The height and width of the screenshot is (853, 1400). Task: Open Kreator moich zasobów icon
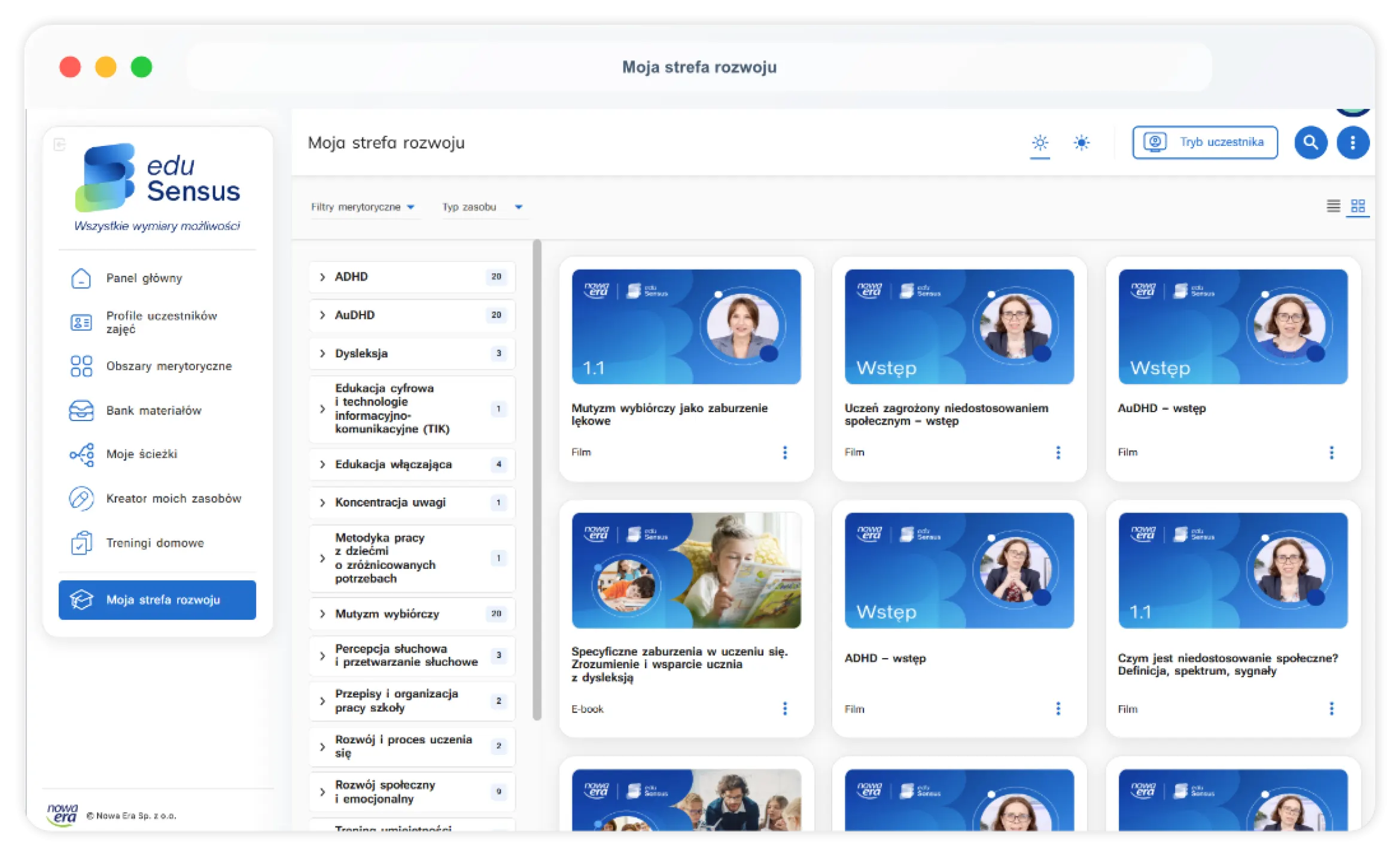pyautogui.click(x=81, y=498)
